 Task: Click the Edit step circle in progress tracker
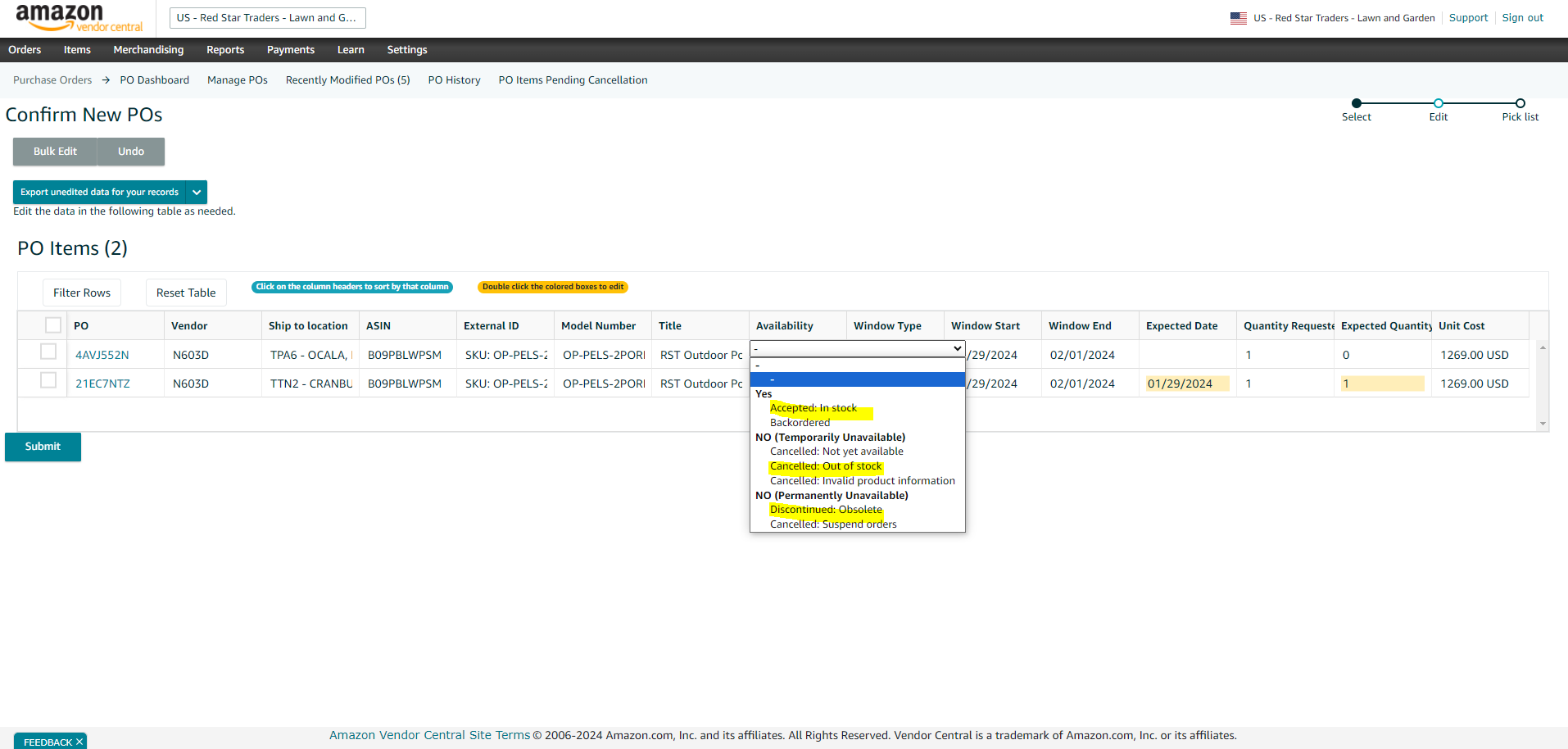[x=1439, y=103]
